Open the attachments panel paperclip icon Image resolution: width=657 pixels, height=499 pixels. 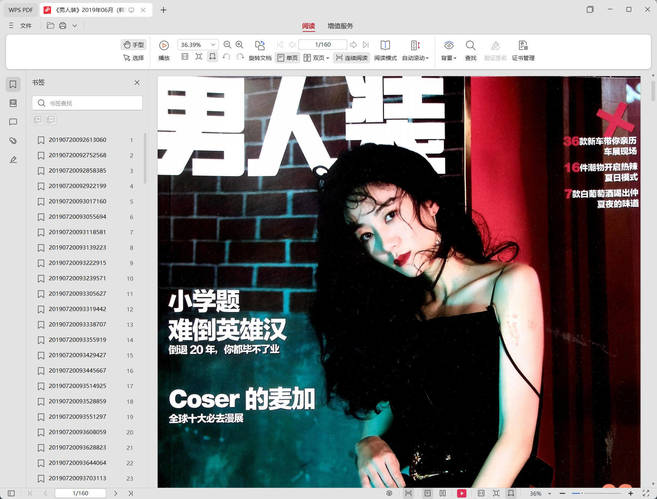click(x=13, y=141)
